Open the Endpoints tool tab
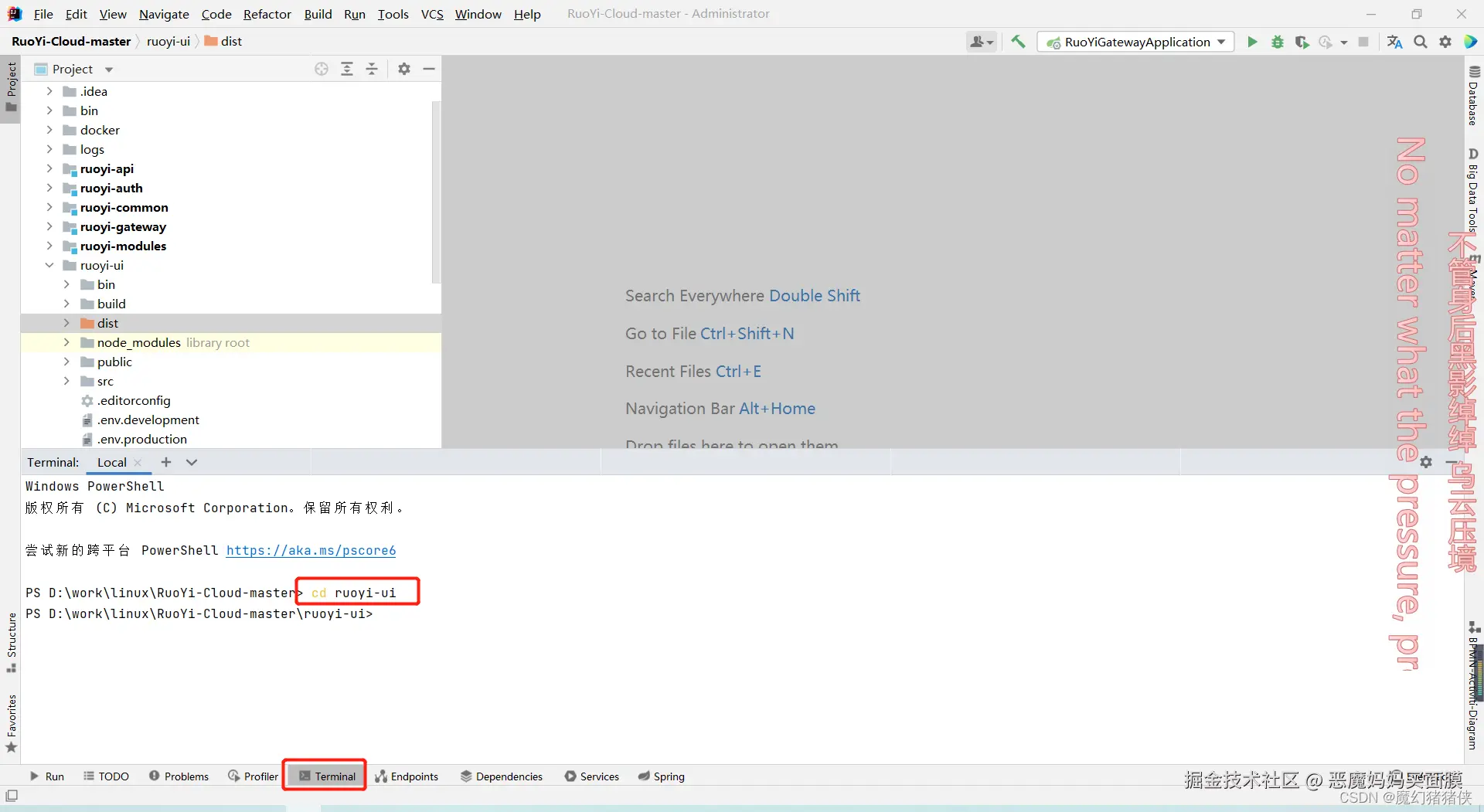 point(407,776)
